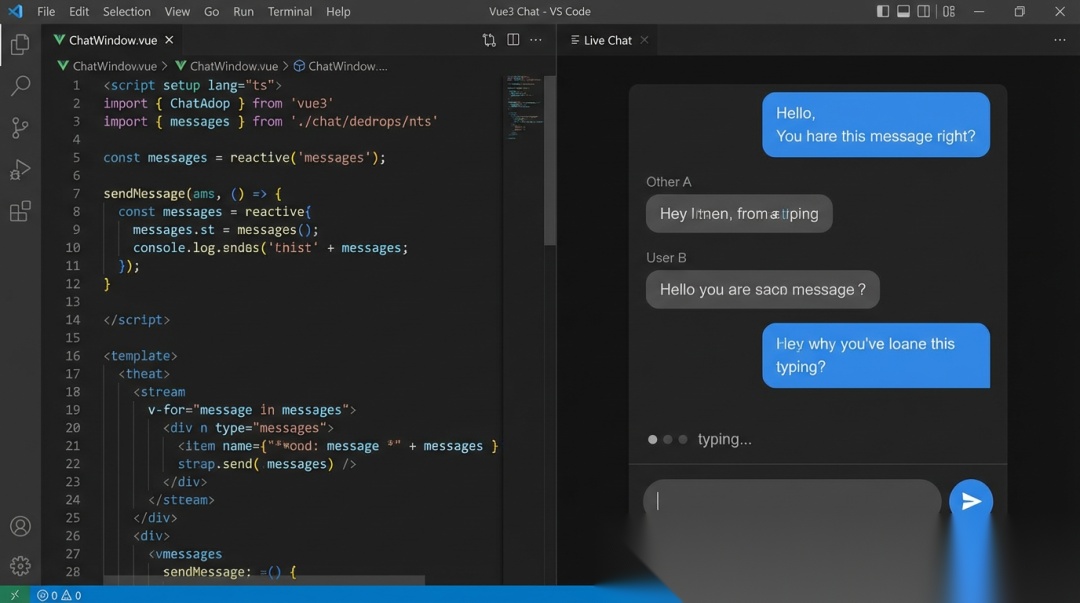Click the "import { ChatAdop } from 'vue3'" line

point(219,103)
